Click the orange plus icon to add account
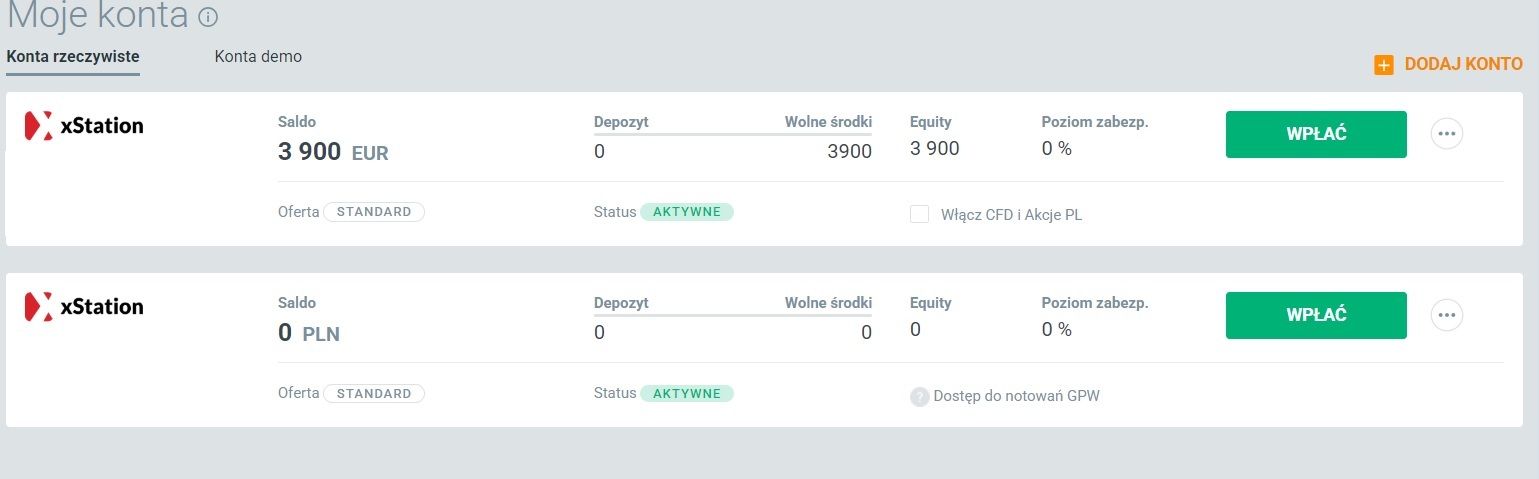Screen dimensions: 1539x479 click(1384, 65)
